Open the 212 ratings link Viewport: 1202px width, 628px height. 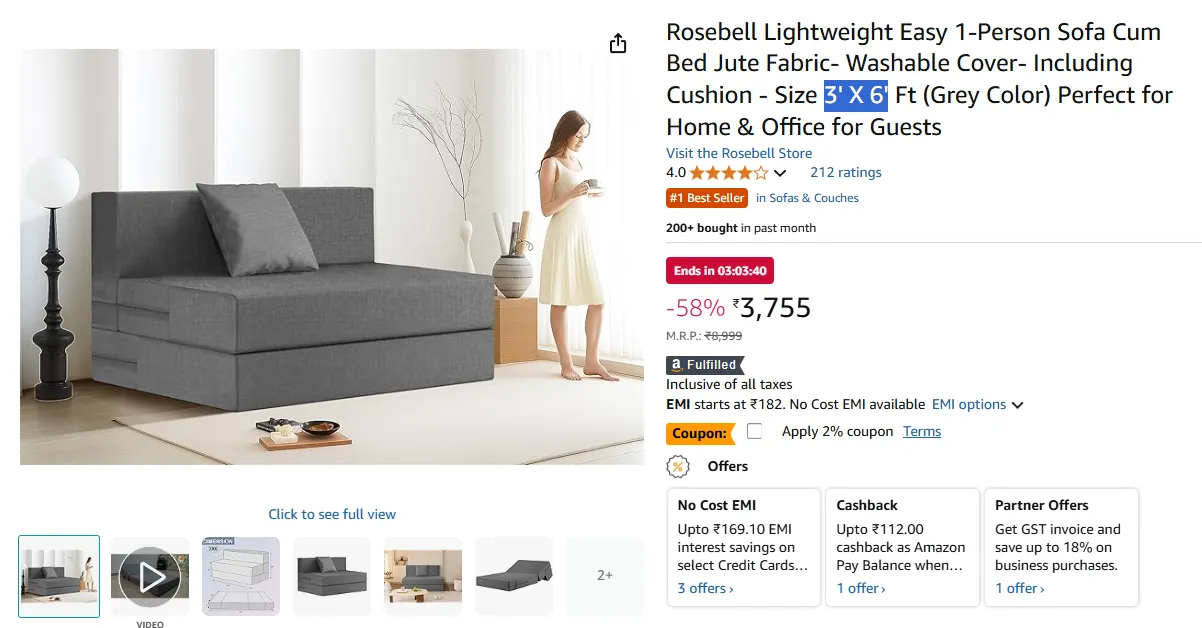point(846,172)
